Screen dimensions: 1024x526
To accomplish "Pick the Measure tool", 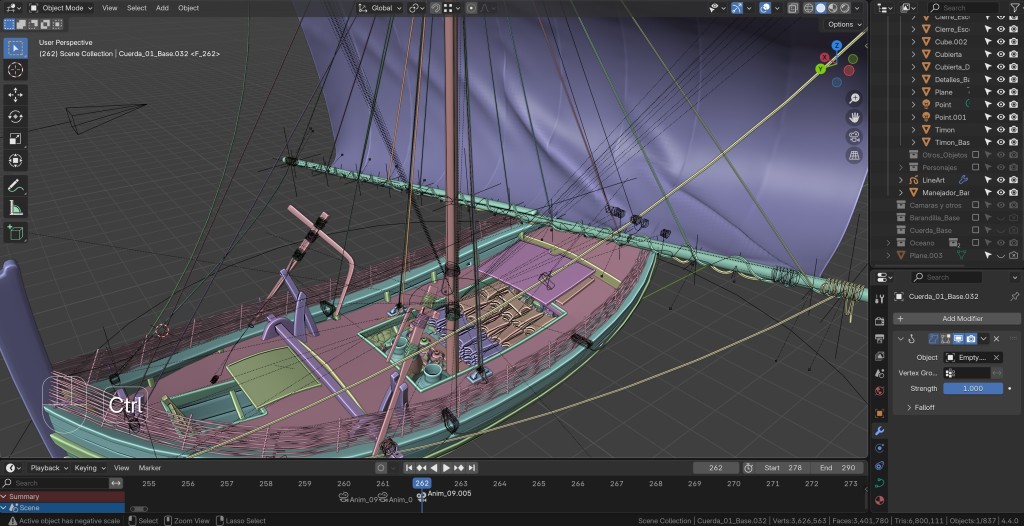I will [x=16, y=208].
